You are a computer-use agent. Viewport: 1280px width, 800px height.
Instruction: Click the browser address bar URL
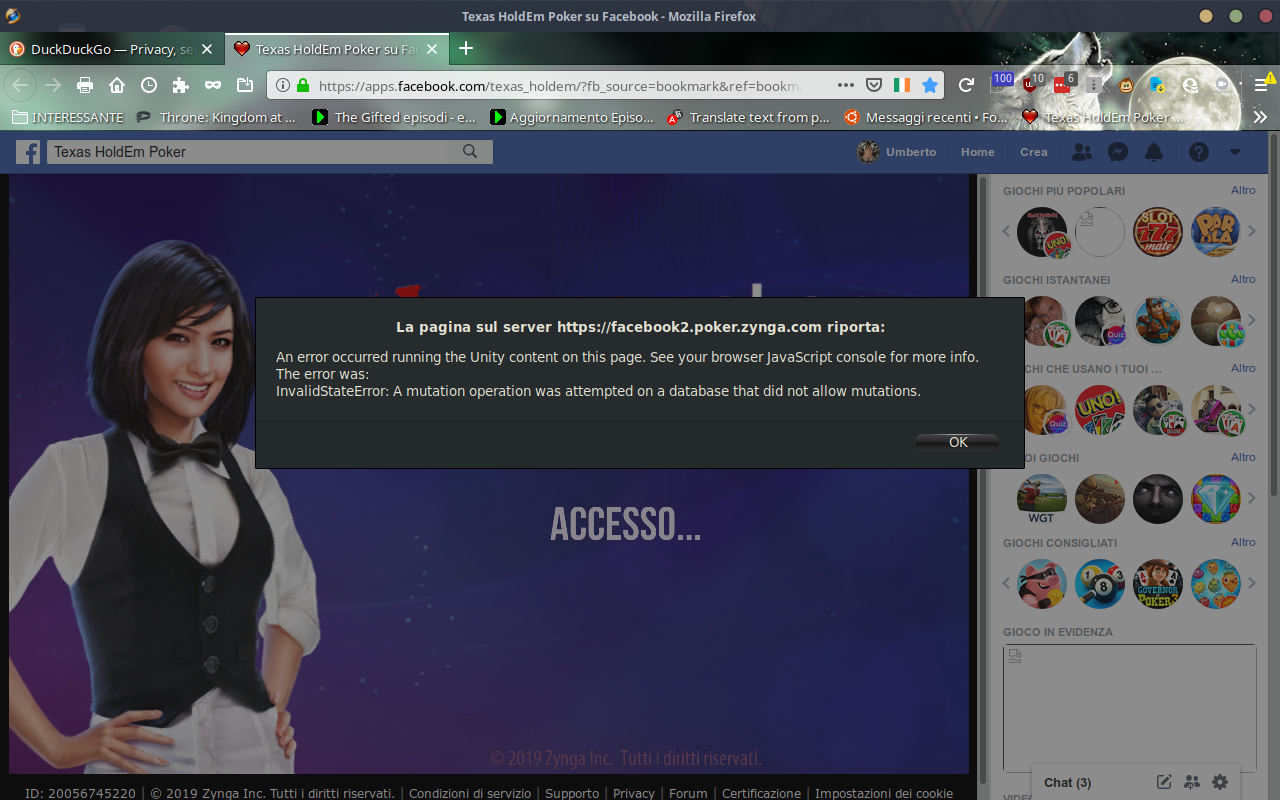(560, 86)
